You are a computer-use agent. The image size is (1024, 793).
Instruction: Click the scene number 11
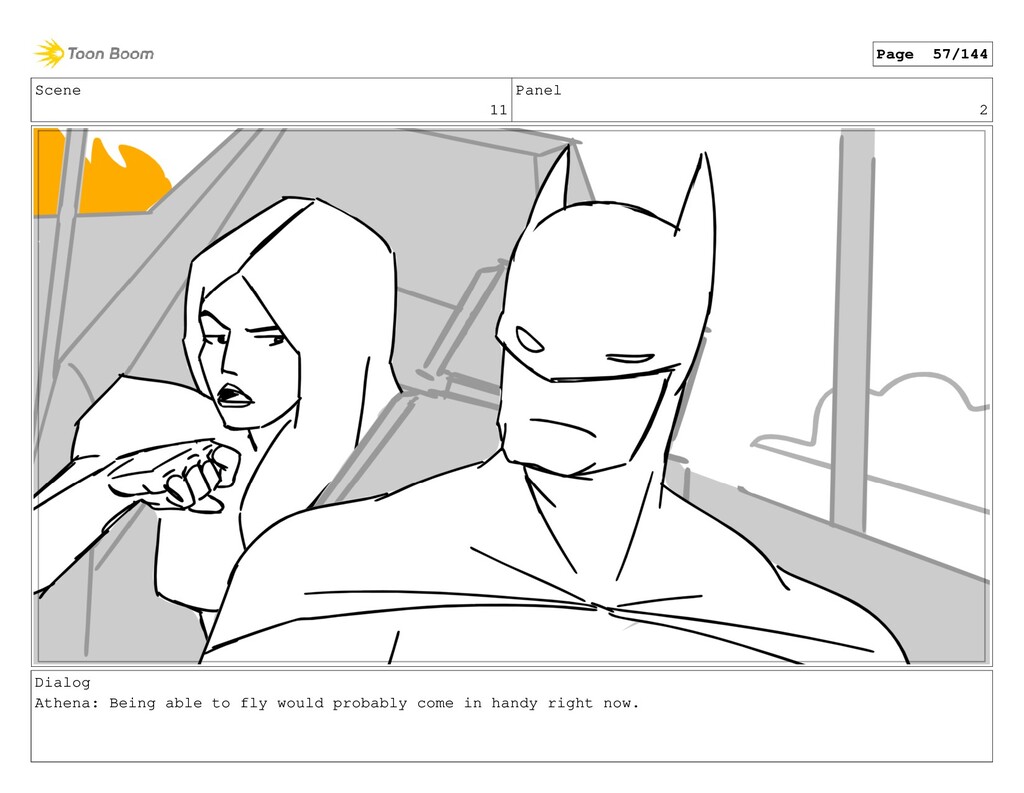[x=498, y=110]
